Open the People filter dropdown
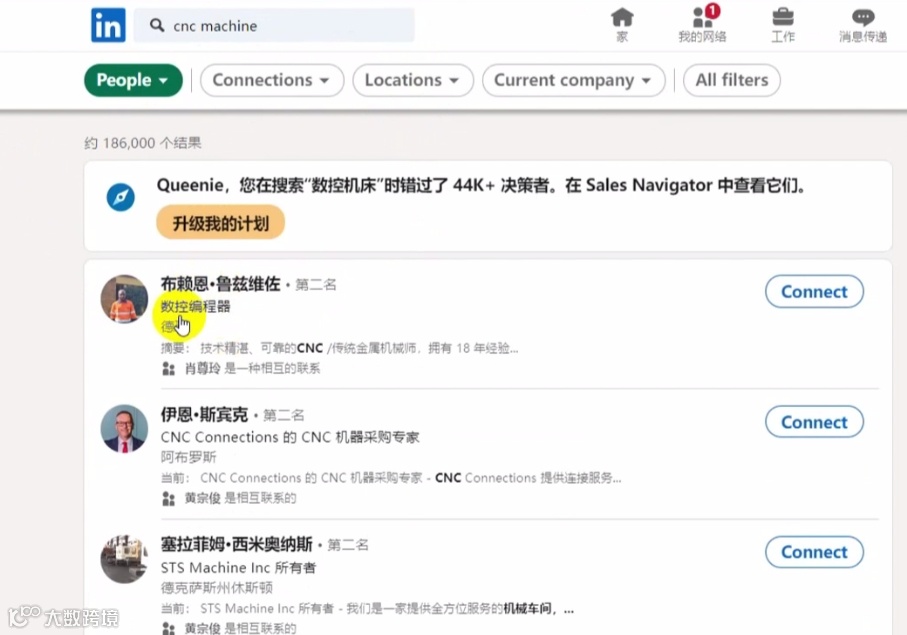This screenshot has height=635, width=907. pos(133,80)
